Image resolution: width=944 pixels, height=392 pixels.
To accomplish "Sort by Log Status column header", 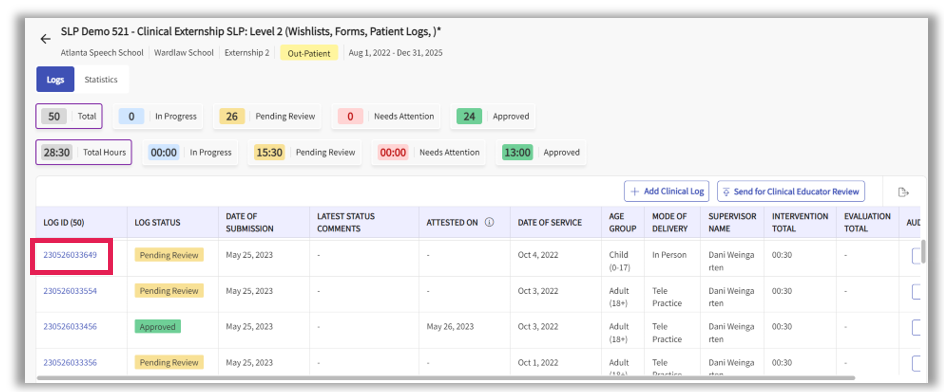I will pyautogui.click(x=157, y=223).
